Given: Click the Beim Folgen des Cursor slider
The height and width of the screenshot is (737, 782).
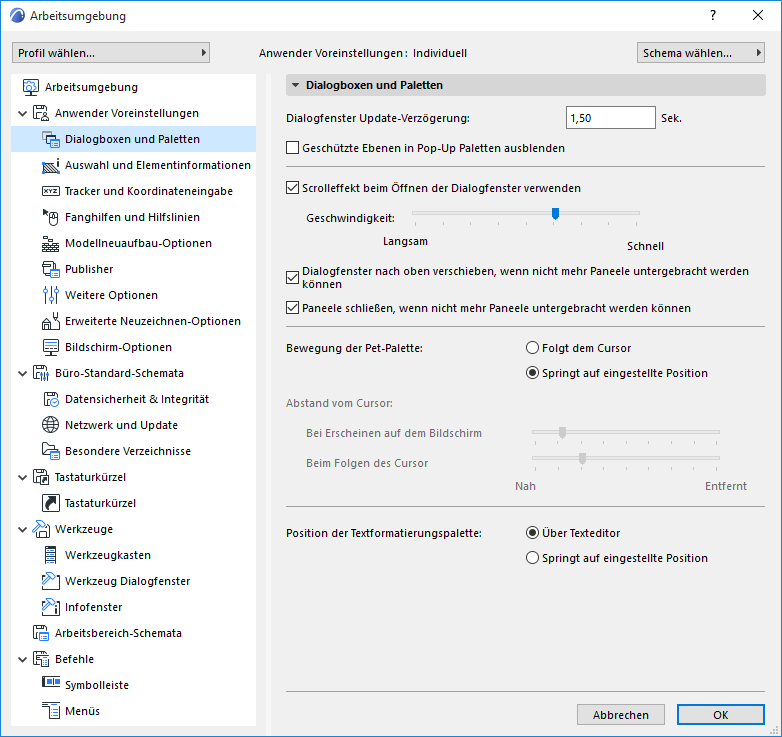Looking at the screenshot, I should (x=625, y=458).
